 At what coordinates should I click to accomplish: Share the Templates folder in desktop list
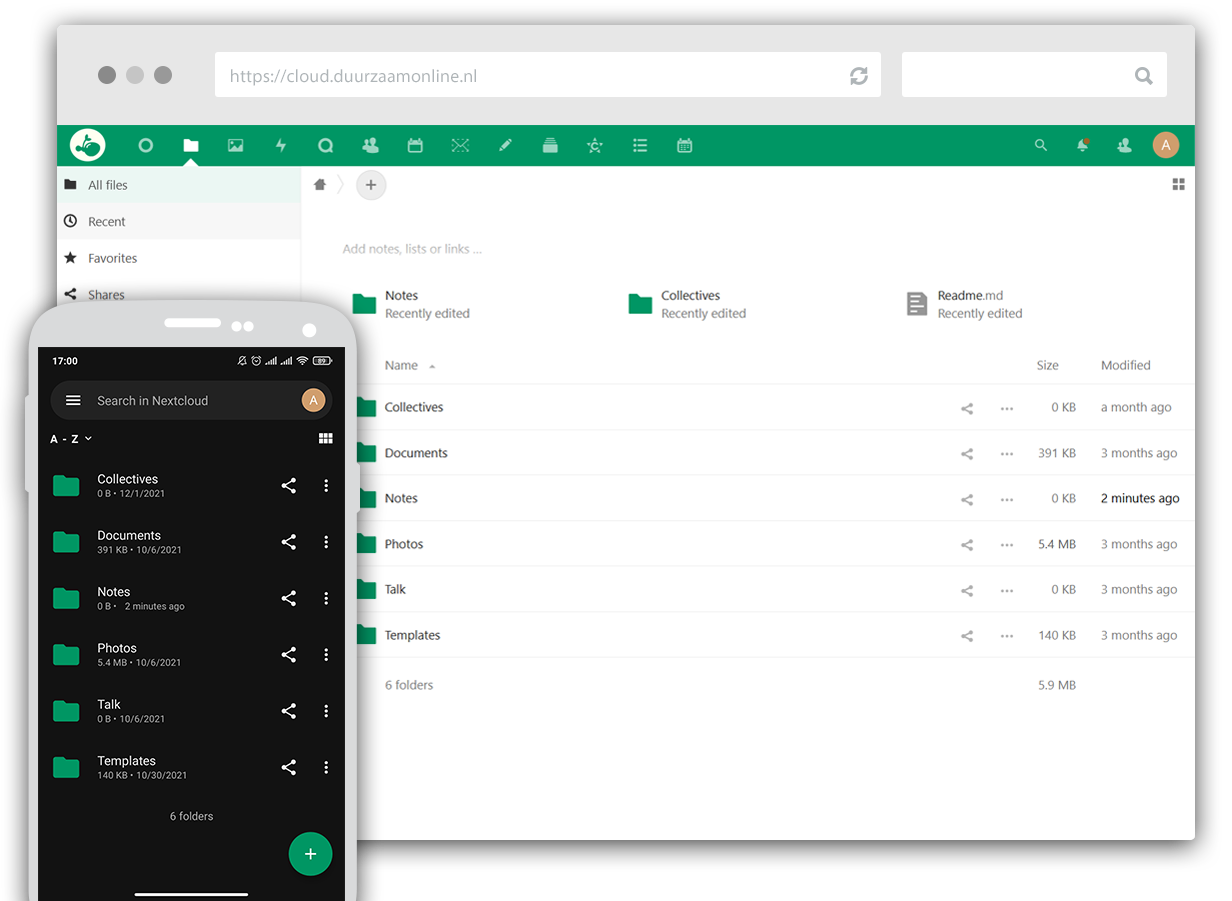coord(967,636)
